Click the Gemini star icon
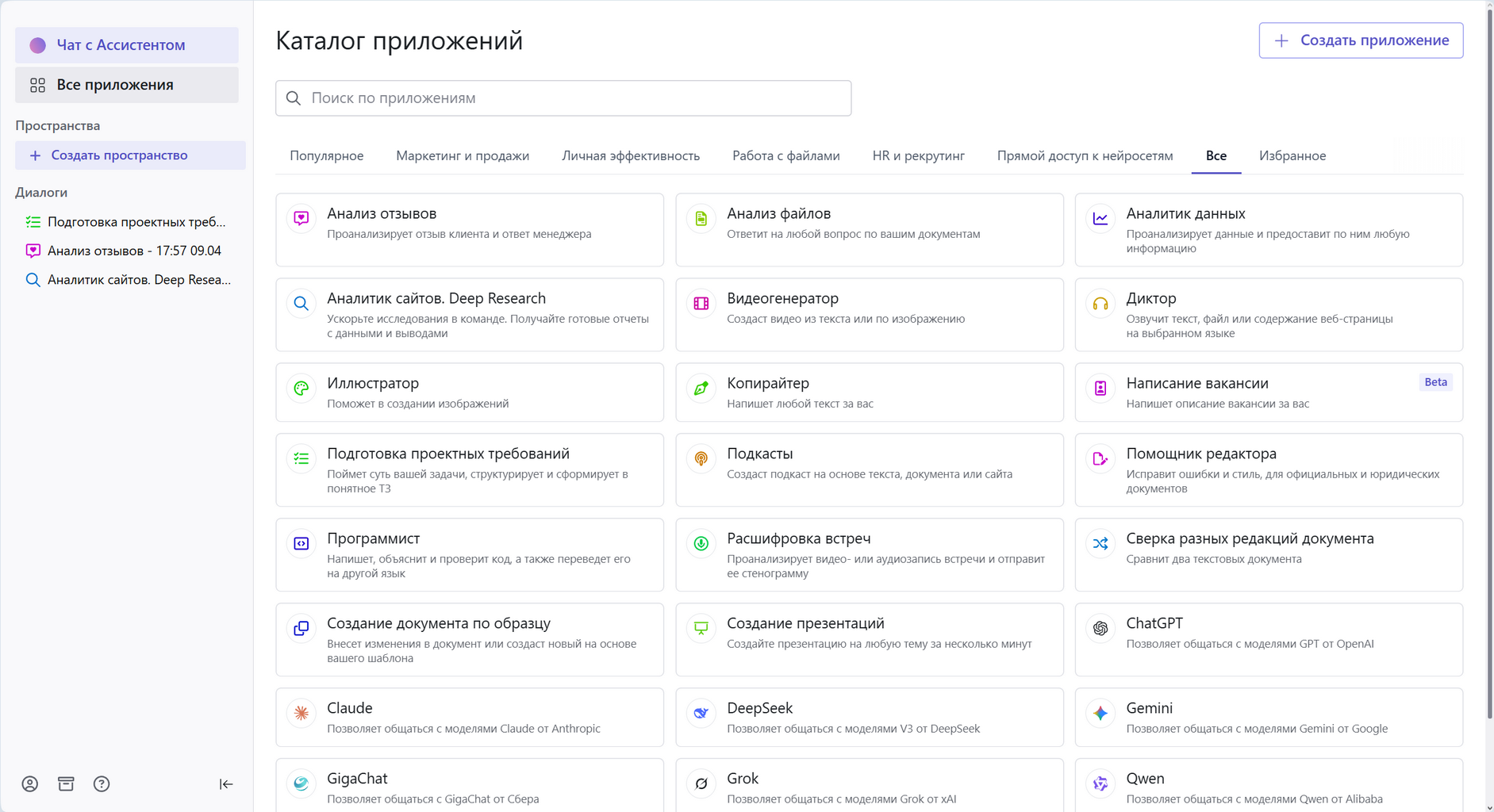This screenshot has height=812, width=1494. (1100, 714)
